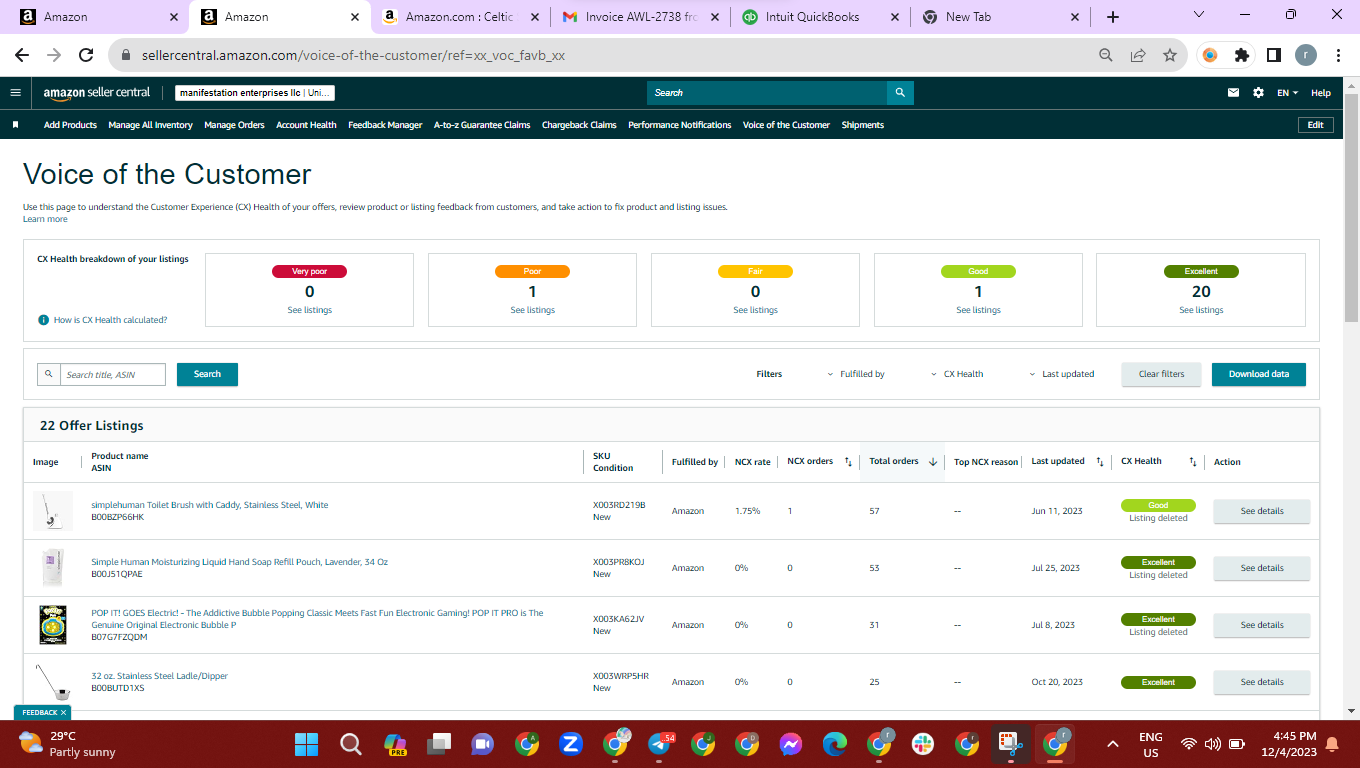
Task: Open Slack from the taskbar
Action: (x=921, y=744)
